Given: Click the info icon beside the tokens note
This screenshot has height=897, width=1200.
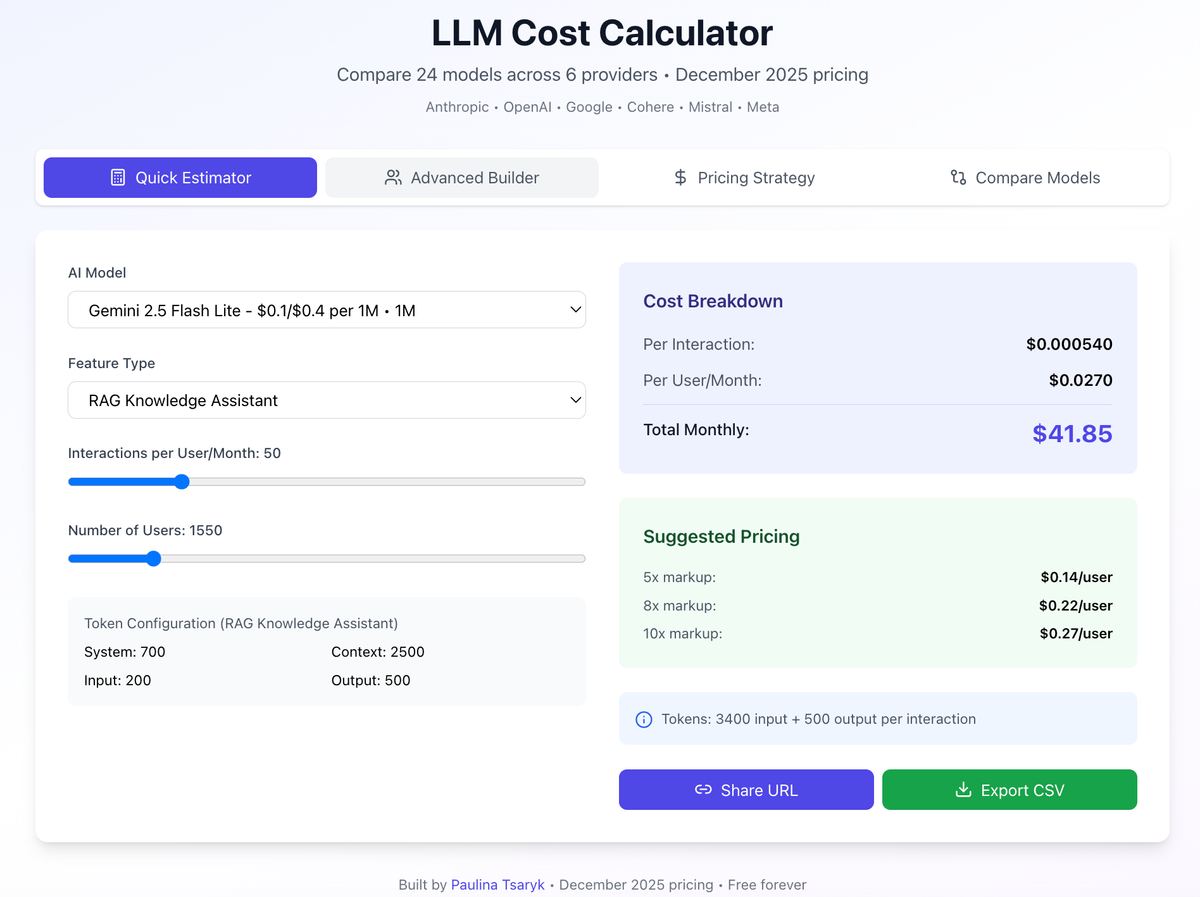Looking at the screenshot, I should click(x=643, y=719).
